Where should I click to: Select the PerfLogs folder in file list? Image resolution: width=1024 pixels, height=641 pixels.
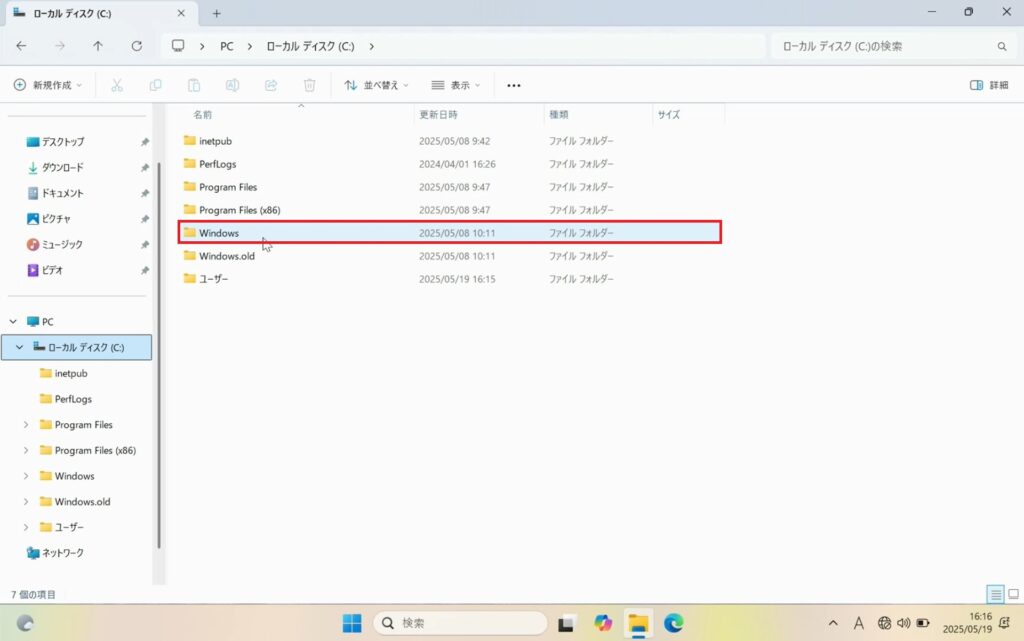click(450, 164)
